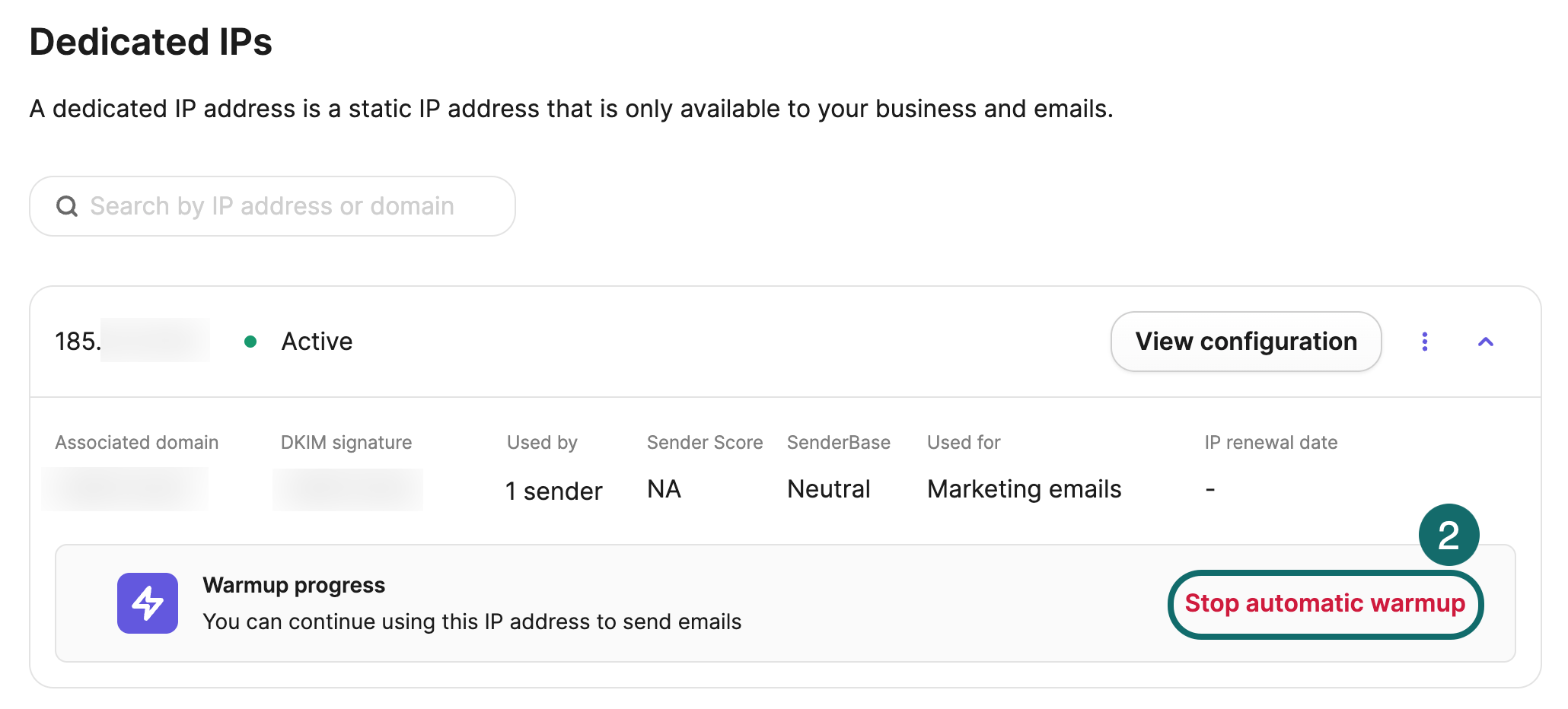
Task: Select the IP address starting with 185
Action: pyautogui.click(x=129, y=341)
